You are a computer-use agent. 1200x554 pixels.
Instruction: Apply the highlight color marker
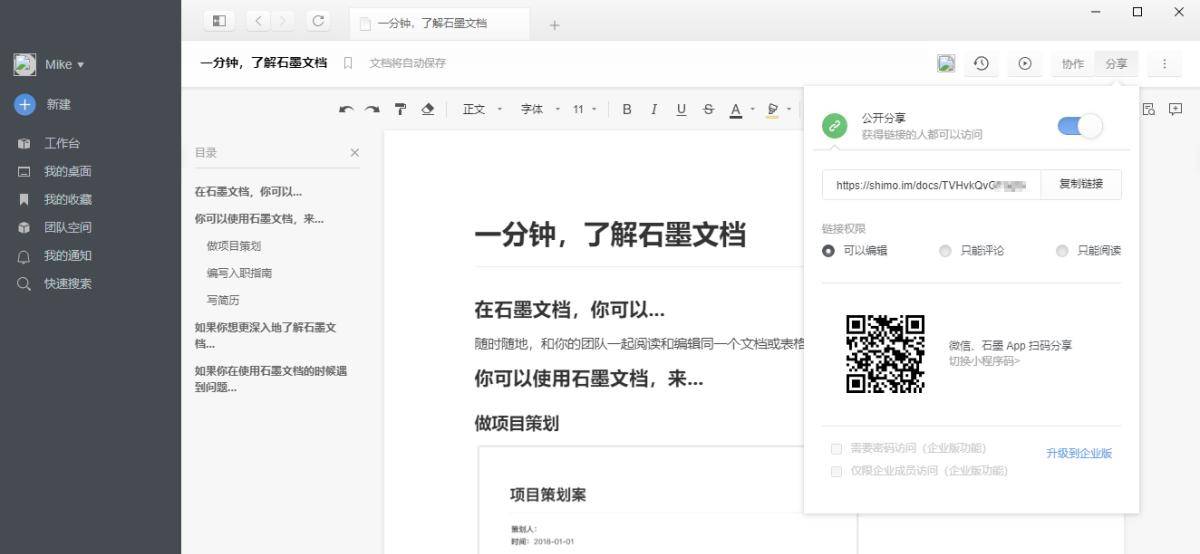click(772, 110)
